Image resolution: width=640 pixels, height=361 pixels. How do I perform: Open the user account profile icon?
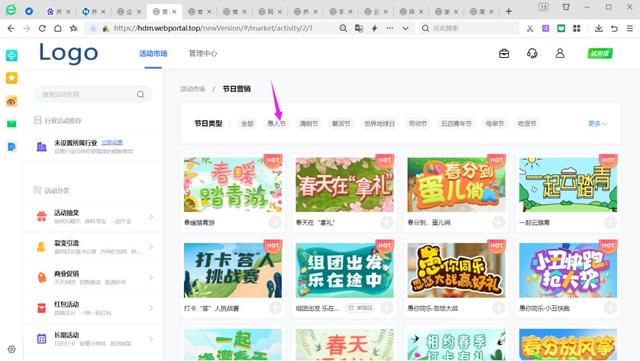pyautogui.click(x=560, y=53)
